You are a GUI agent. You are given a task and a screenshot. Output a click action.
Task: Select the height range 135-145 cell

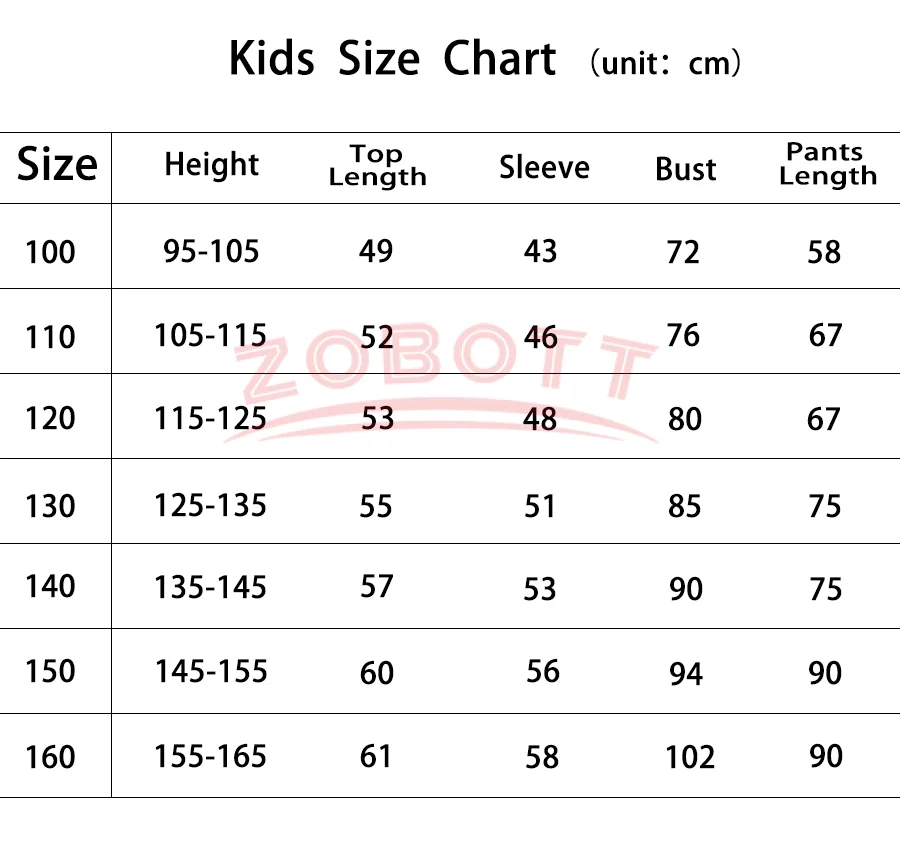(x=210, y=587)
